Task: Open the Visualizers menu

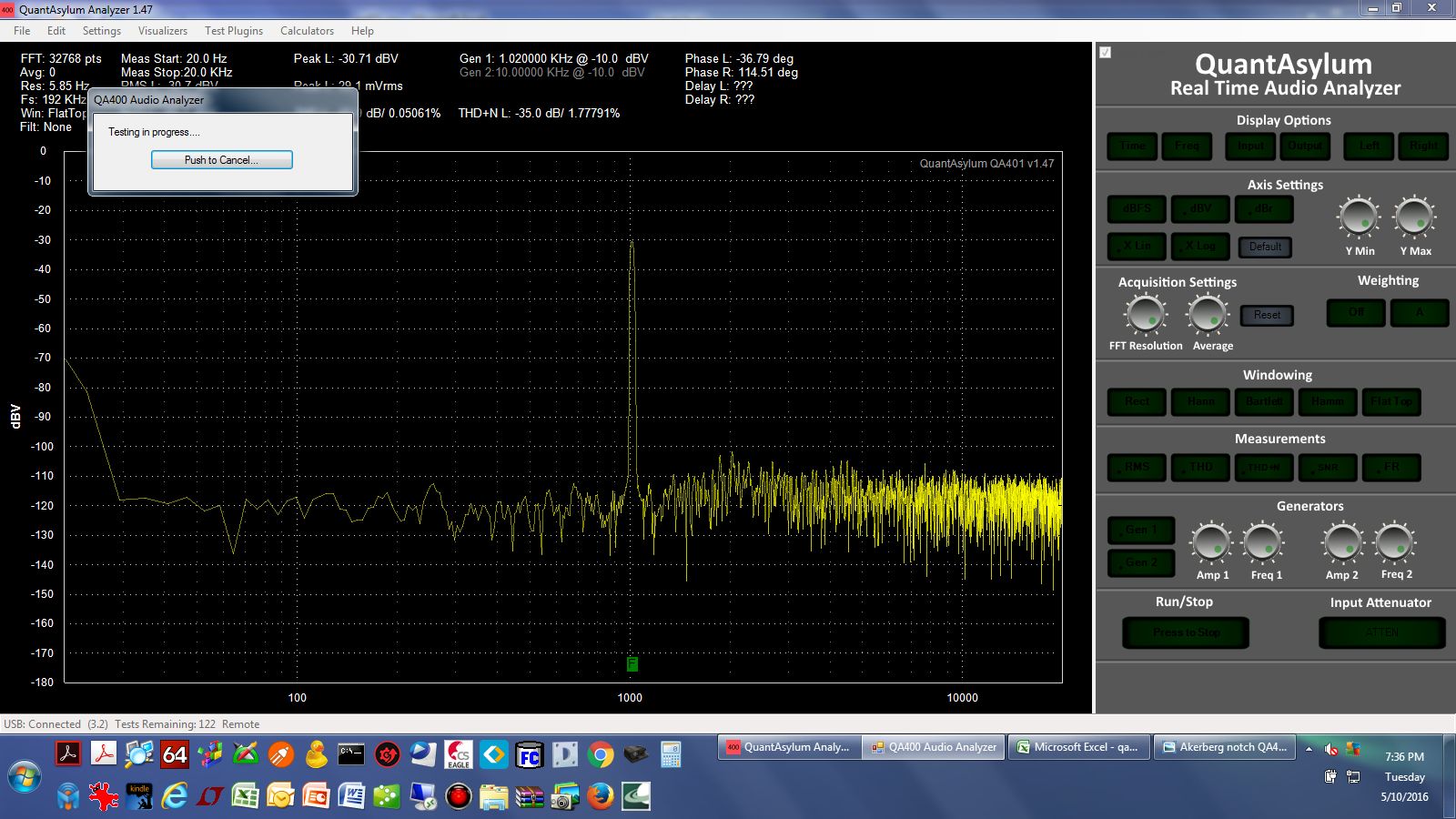Action: [163, 30]
